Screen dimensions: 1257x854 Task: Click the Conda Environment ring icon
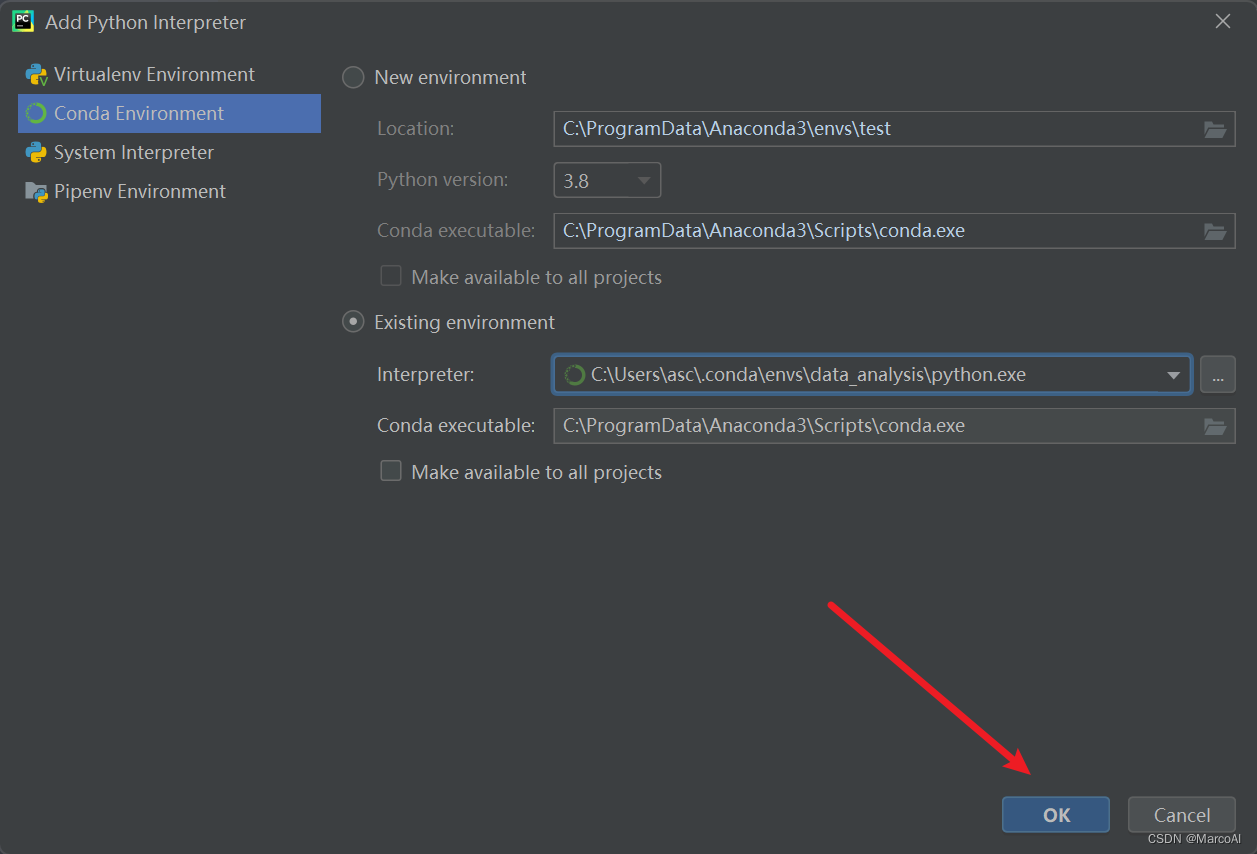37,114
